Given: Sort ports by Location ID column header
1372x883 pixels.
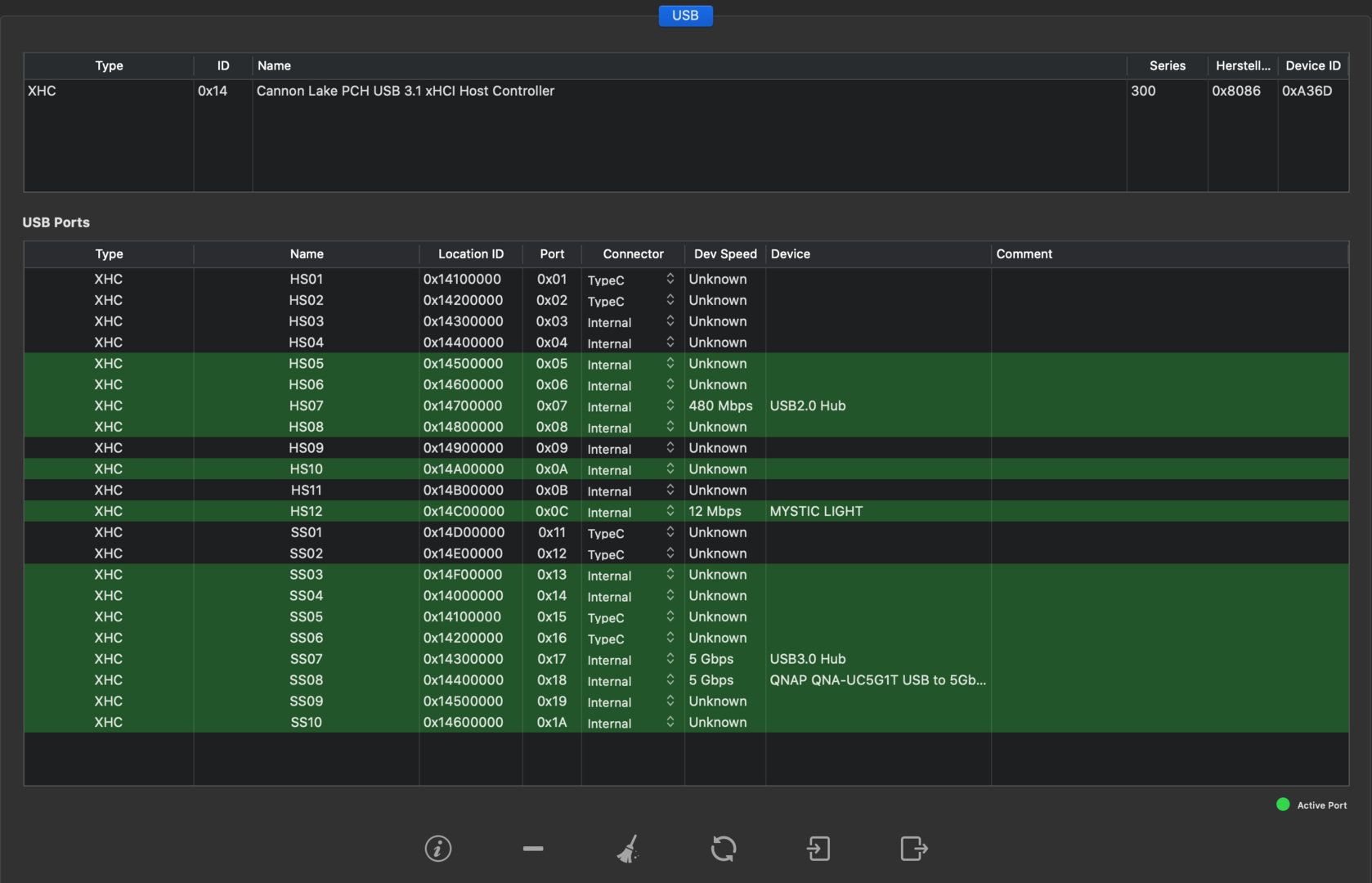Looking at the screenshot, I should pos(470,254).
